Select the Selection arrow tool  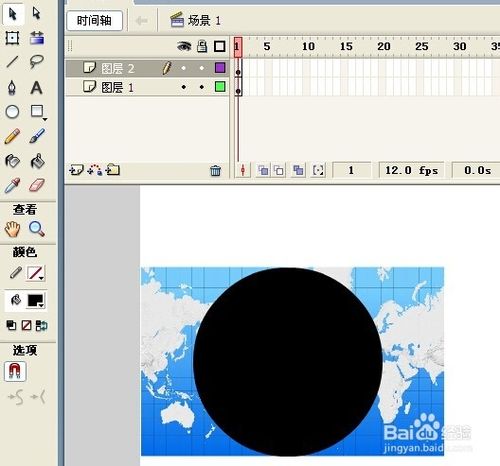pyautogui.click(x=13, y=14)
